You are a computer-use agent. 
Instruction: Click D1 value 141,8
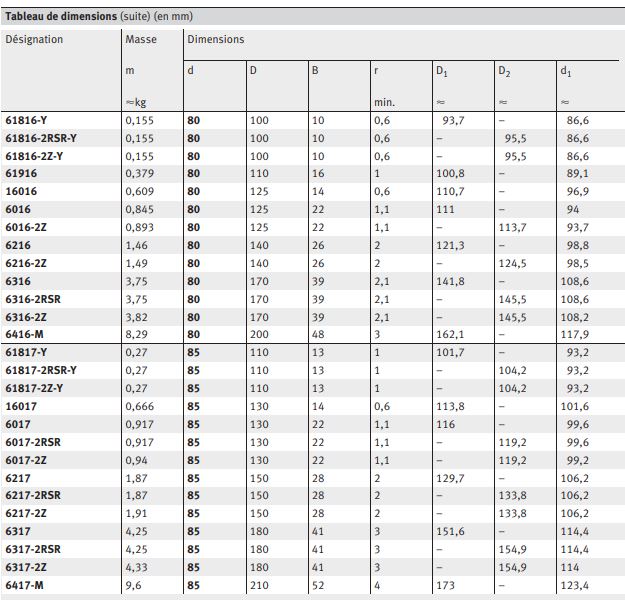tap(450, 281)
